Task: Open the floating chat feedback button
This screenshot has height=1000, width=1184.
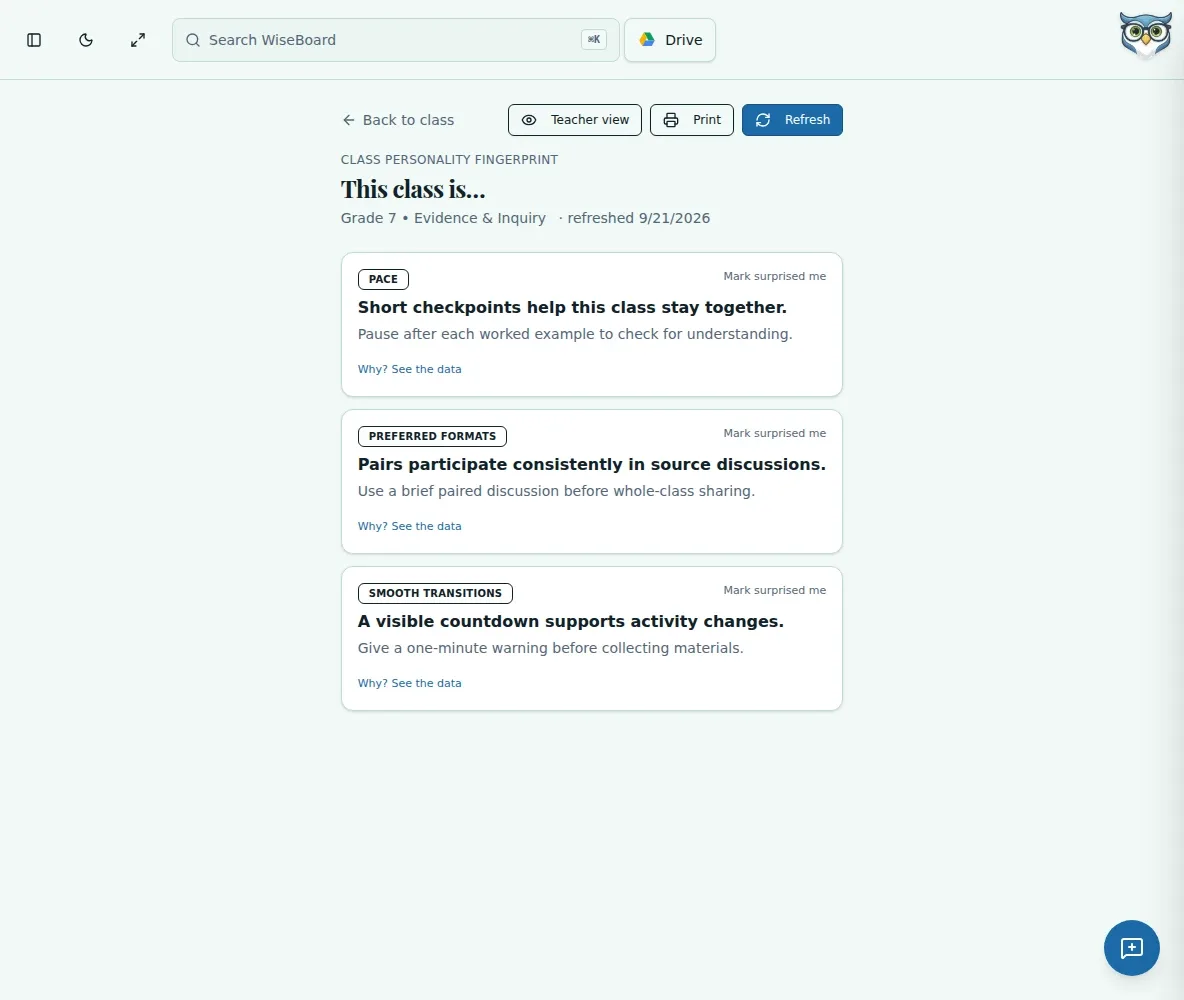Action: 1131,948
